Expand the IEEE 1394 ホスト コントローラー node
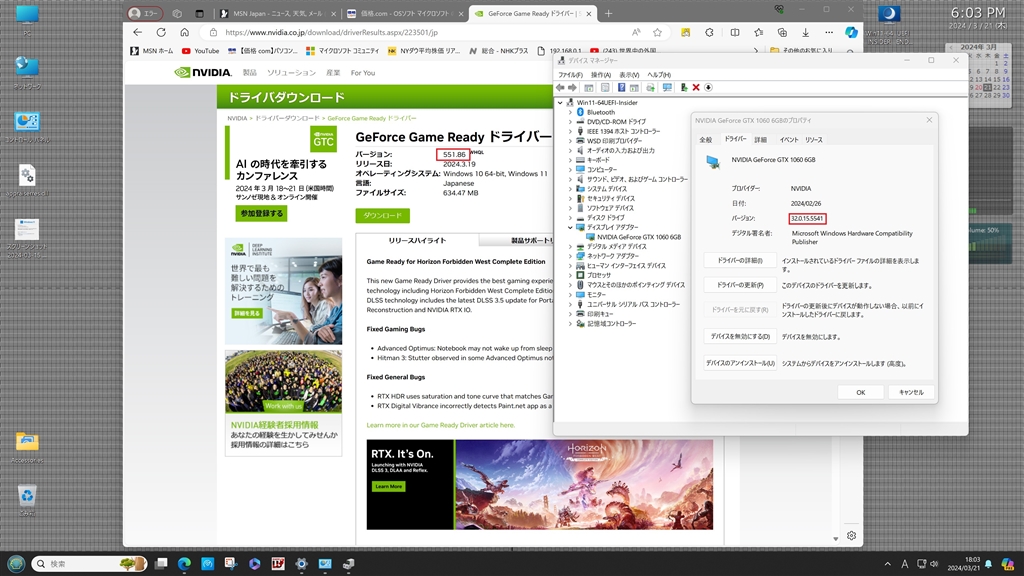Screen dimensions: 1024x576 (x=570, y=131)
